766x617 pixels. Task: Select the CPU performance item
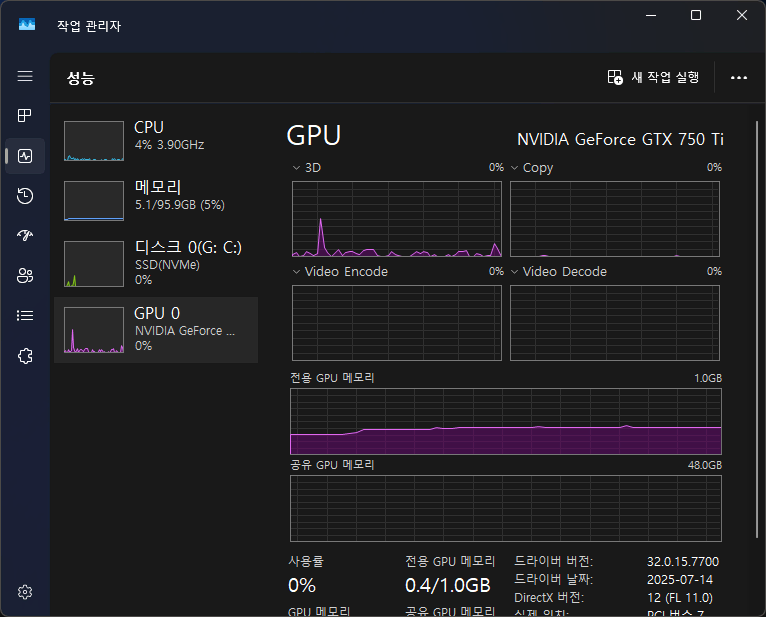point(156,140)
